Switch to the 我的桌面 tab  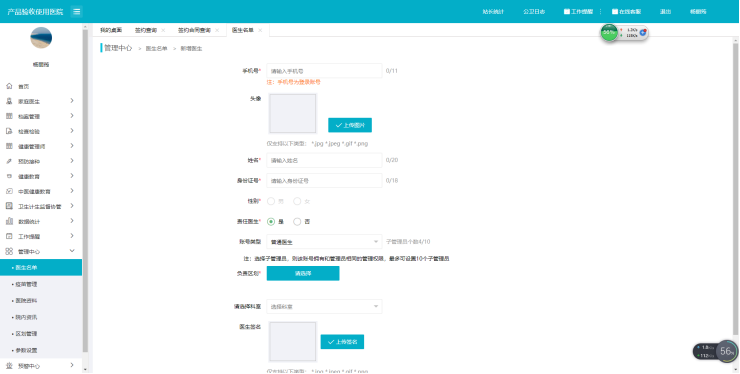point(111,30)
